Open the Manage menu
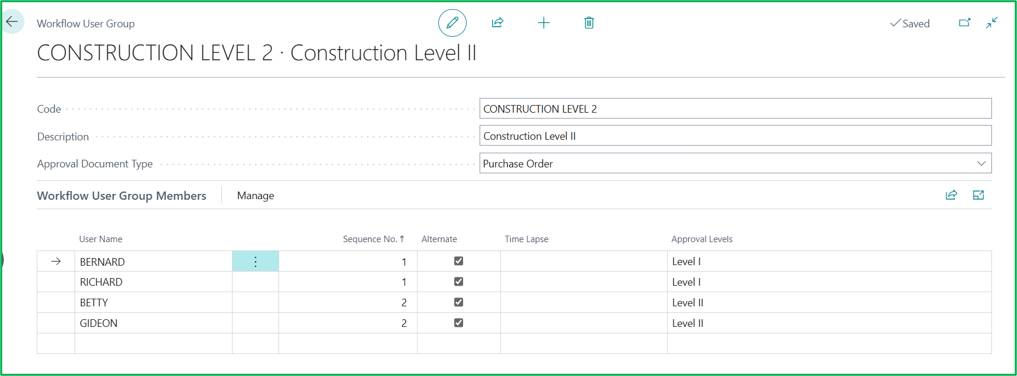 click(256, 196)
